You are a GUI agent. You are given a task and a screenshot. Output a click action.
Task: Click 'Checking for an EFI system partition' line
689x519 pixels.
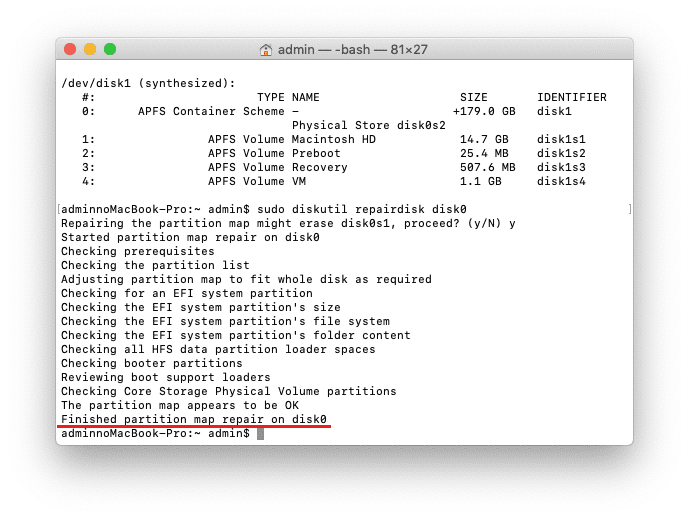(x=187, y=294)
